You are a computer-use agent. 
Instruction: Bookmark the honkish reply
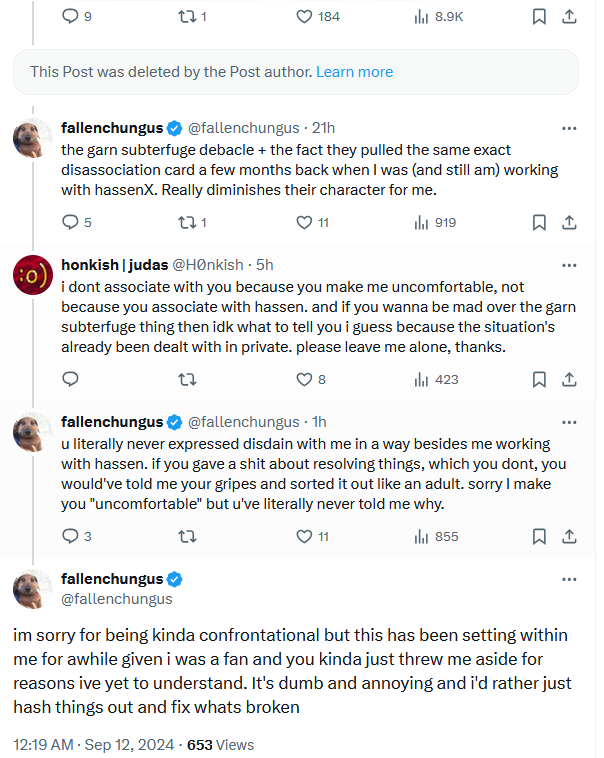tap(539, 379)
